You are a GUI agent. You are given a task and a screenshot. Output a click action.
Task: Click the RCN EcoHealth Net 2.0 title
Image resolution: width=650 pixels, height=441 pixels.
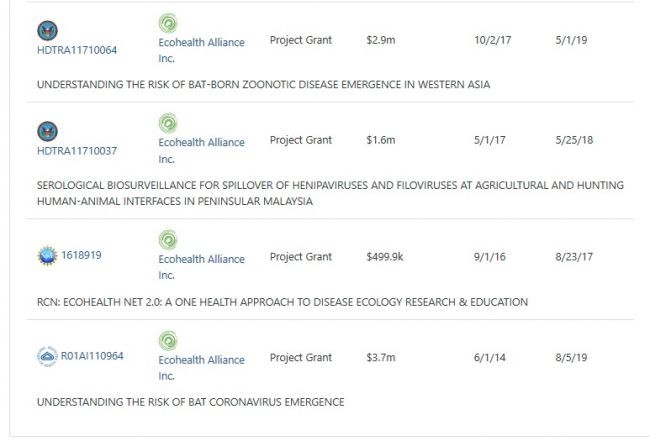click(282, 302)
